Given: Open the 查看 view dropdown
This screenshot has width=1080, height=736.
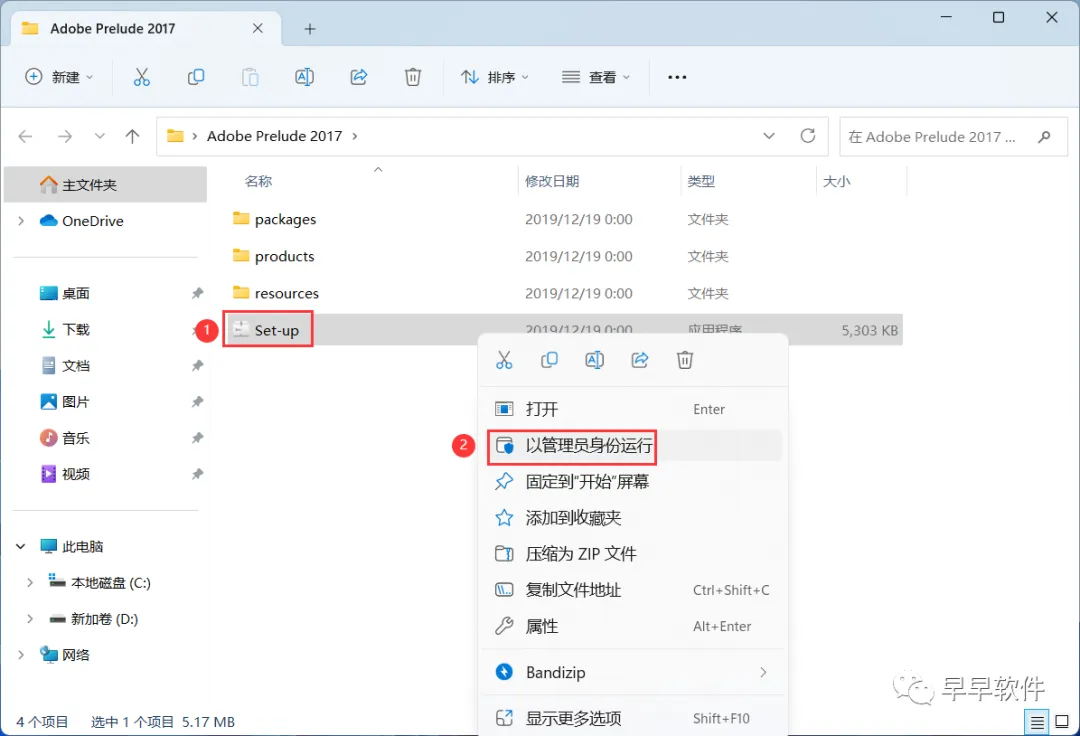Looking at the screenshot, I should pos(596,77).
